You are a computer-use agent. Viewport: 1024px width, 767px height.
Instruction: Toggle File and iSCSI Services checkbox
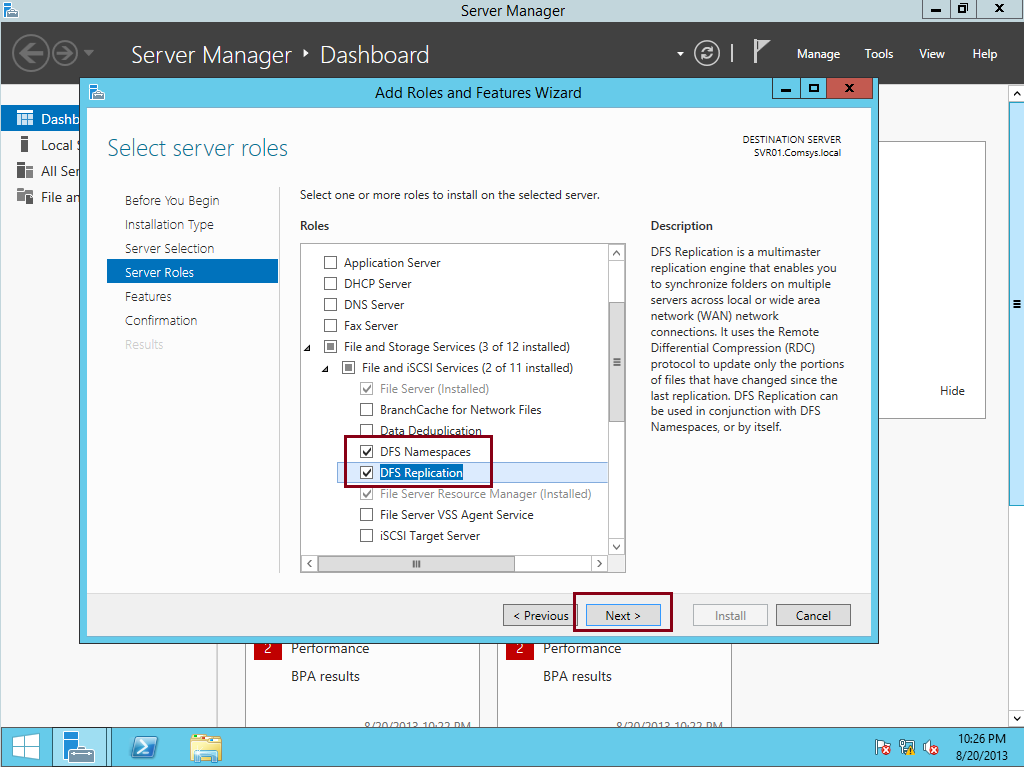click(x=349, y=368)
